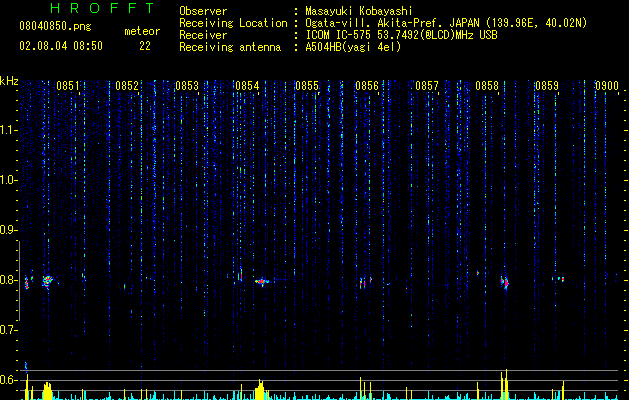Click the meteor count 22
Screen dimensions: 629x400
[x=145, y=46]
